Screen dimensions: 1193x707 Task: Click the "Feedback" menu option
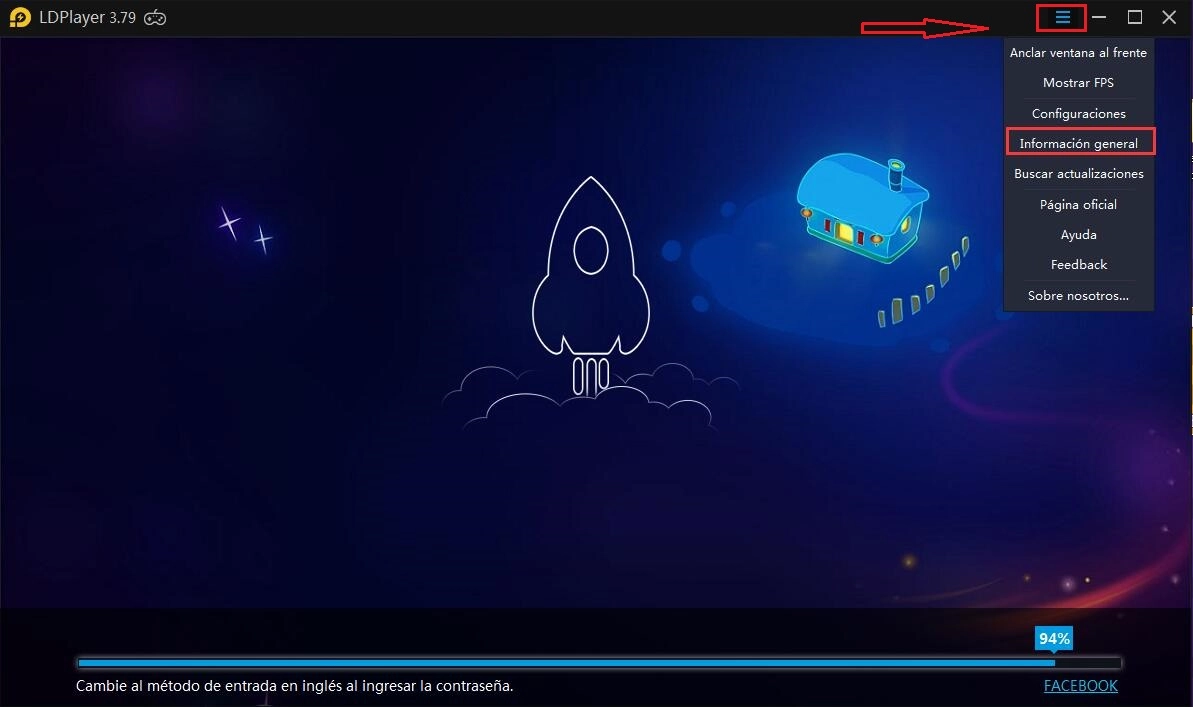pos(1078,264)
